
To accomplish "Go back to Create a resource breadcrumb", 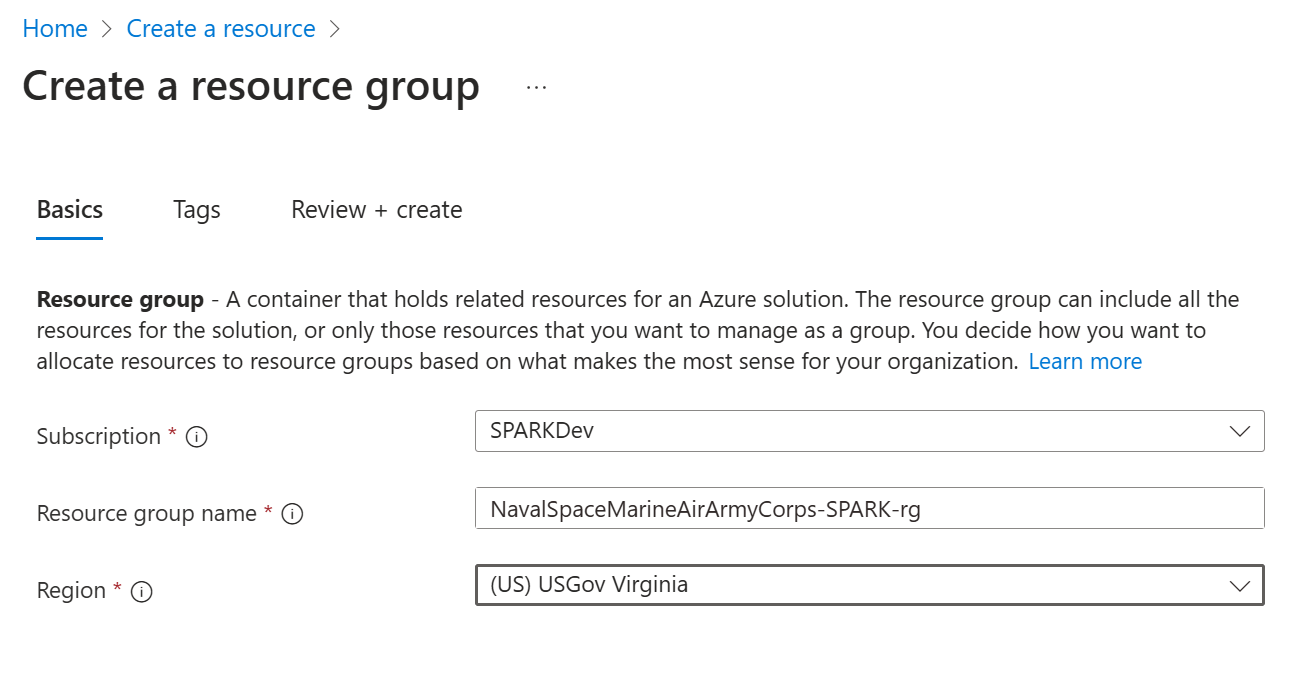I will [221, 29].
